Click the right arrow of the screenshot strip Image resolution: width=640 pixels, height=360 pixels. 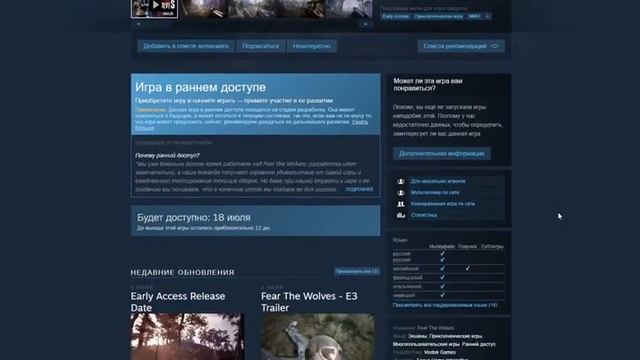pos(365,24)
